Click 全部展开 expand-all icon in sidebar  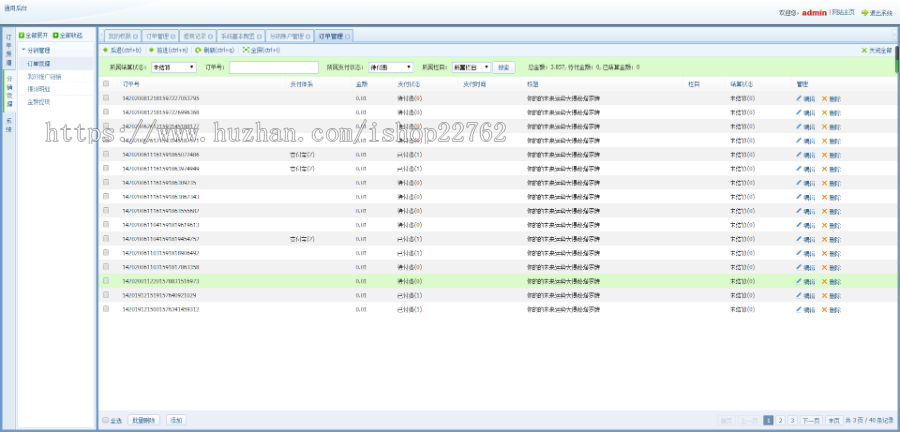[x=22, y=35]
